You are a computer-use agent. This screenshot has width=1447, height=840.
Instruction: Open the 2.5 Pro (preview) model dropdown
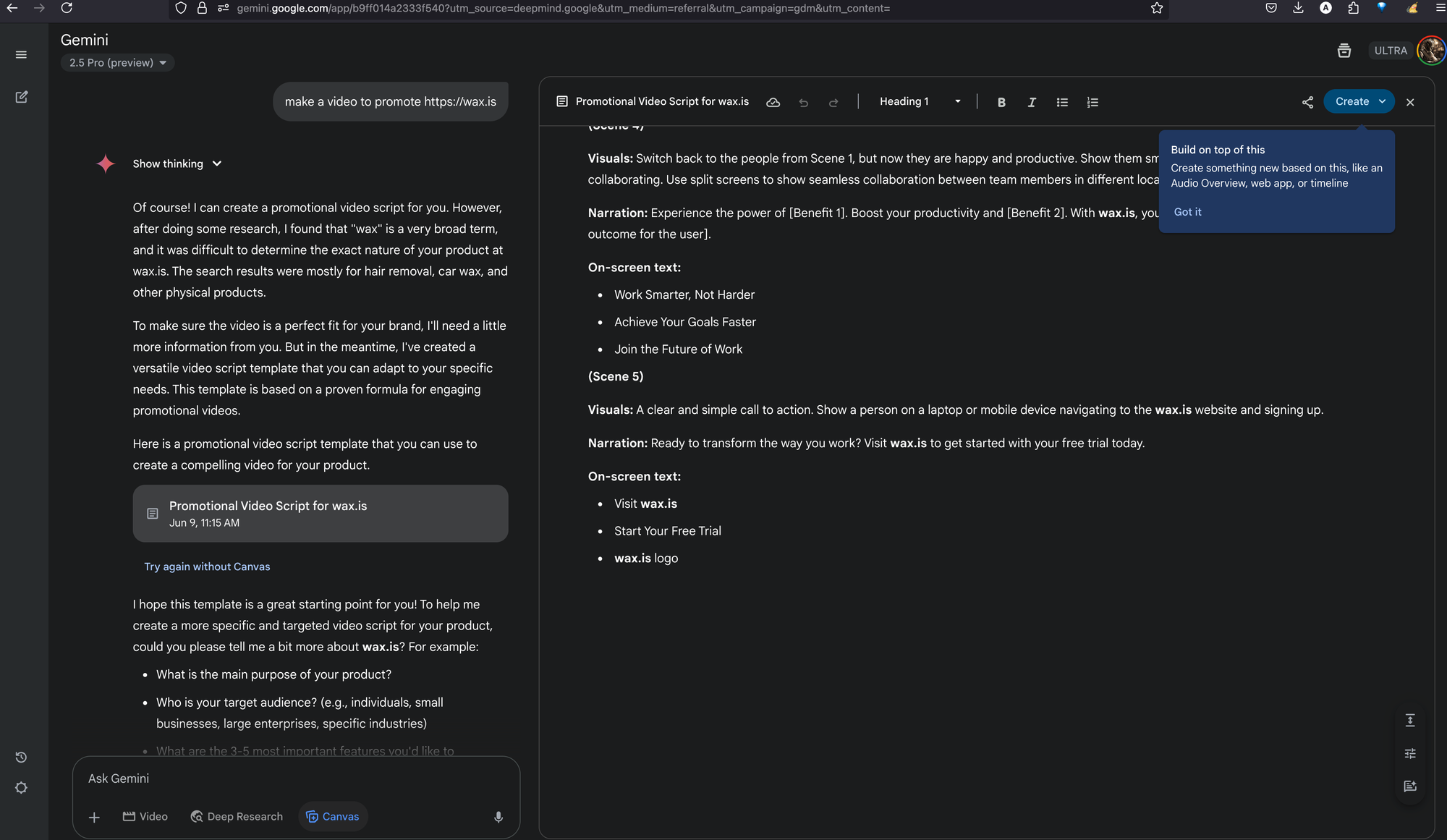point(118,62)
